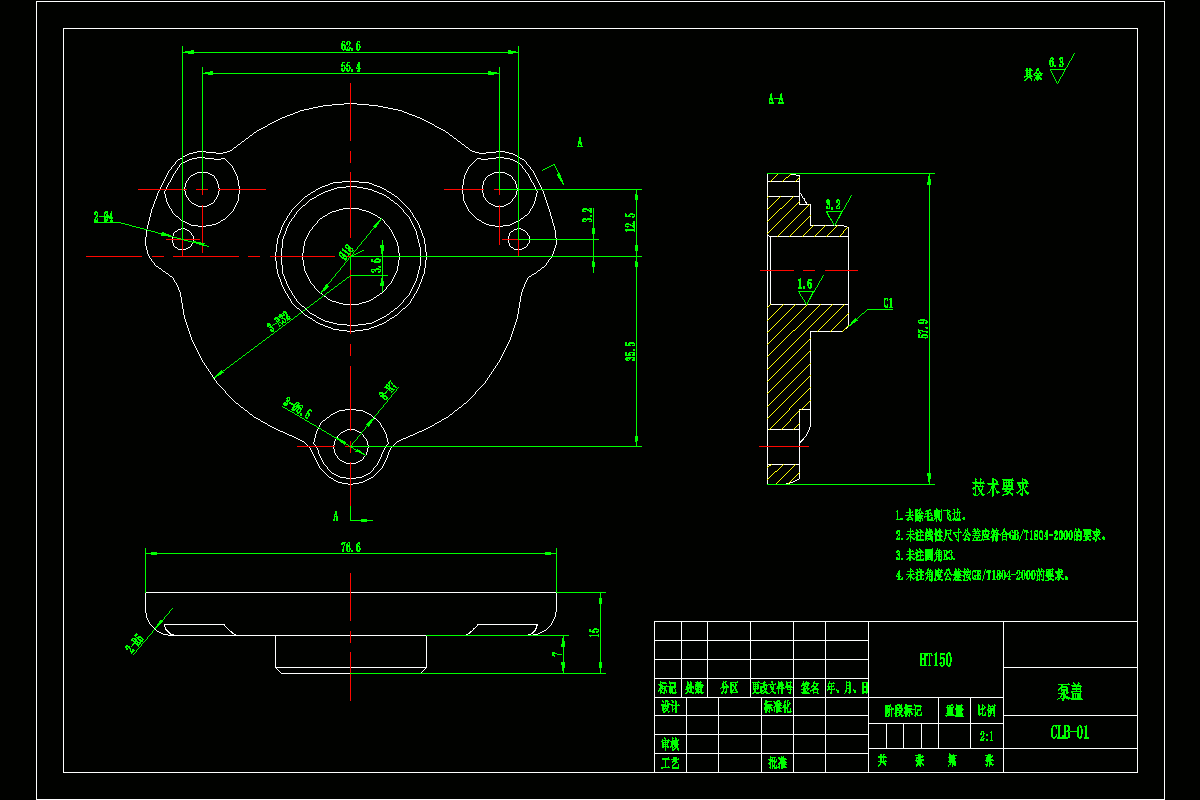Viewport: 1200px width, 800px height.
Task: Click the 62.6 overall width dimension
Action: pos(351,46)
